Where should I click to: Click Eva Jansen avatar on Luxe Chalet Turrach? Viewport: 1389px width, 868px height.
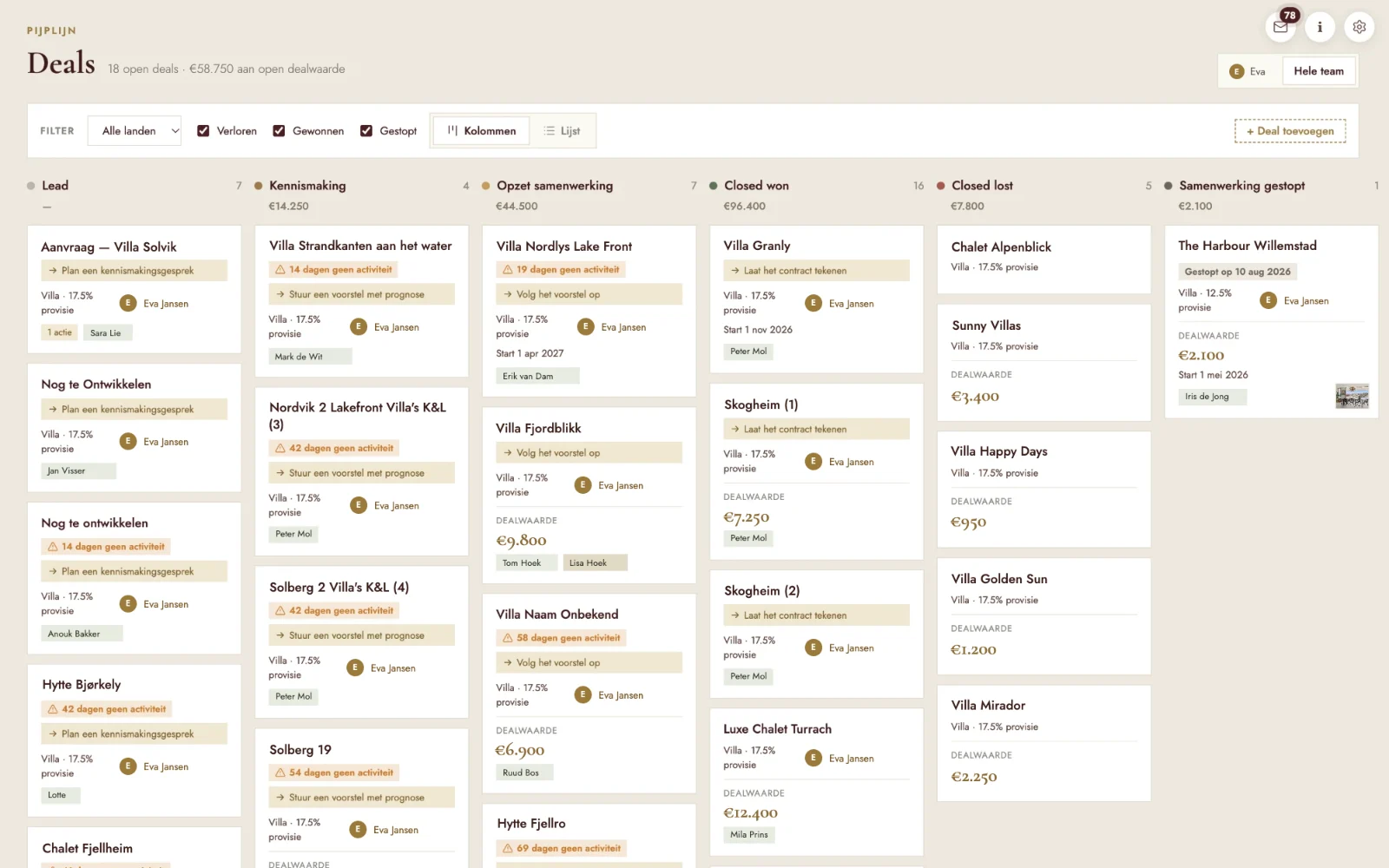point(813,758)
